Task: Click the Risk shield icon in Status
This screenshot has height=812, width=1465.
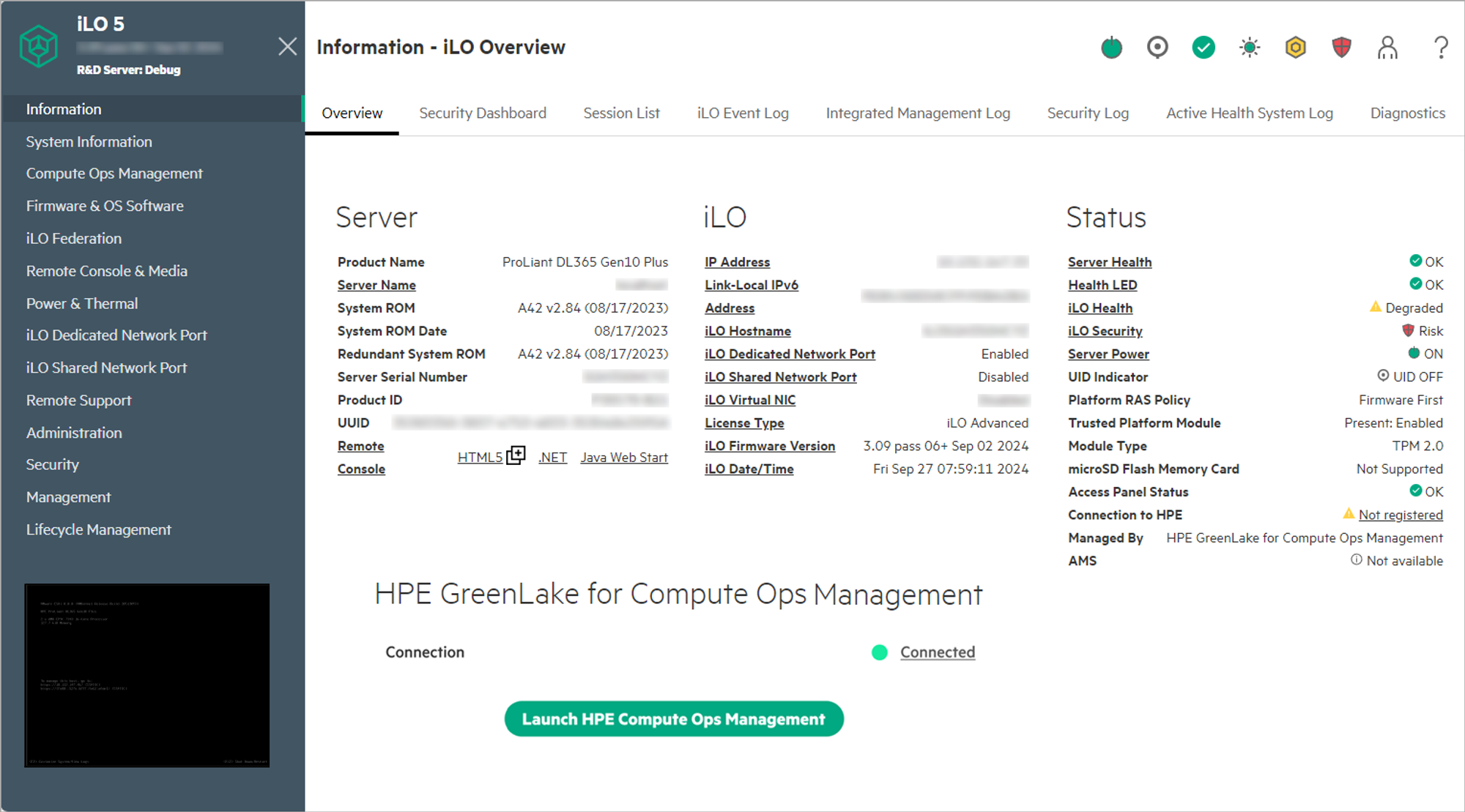Action: pos(1408,330)
